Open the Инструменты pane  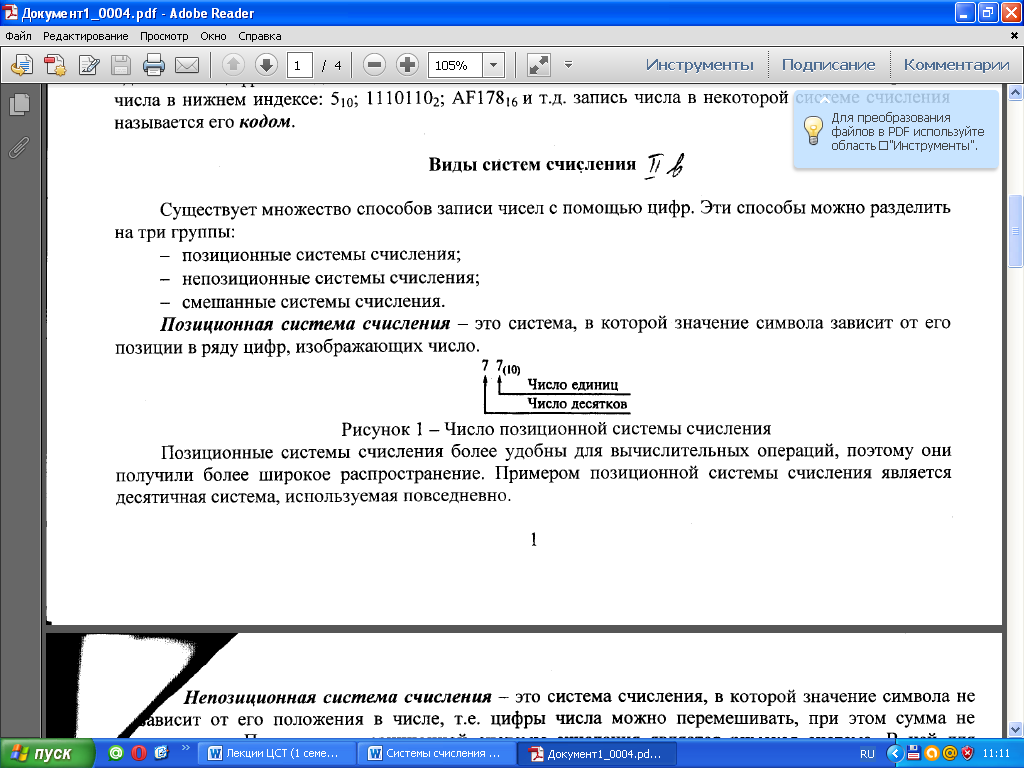(699, 65)
